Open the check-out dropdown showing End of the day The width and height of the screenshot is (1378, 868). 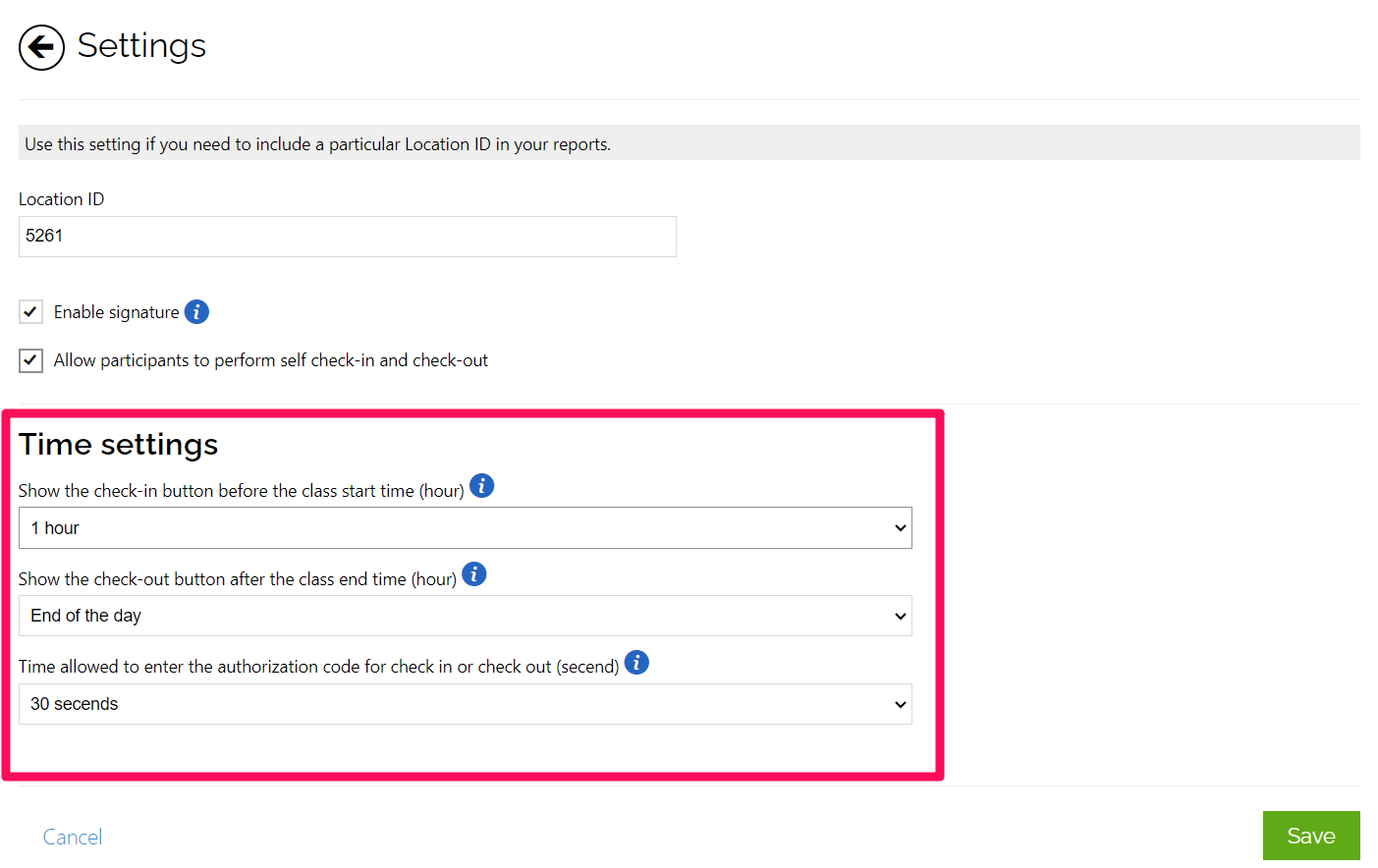[466, 616]
